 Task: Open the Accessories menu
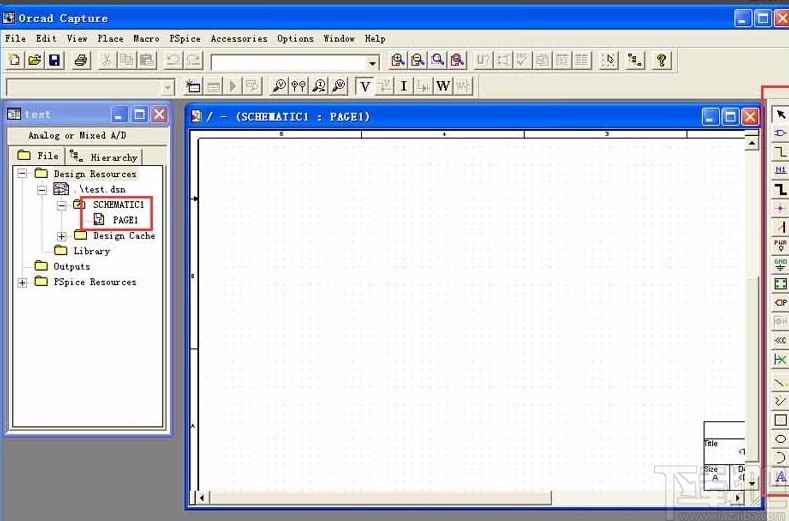(239, 39)
